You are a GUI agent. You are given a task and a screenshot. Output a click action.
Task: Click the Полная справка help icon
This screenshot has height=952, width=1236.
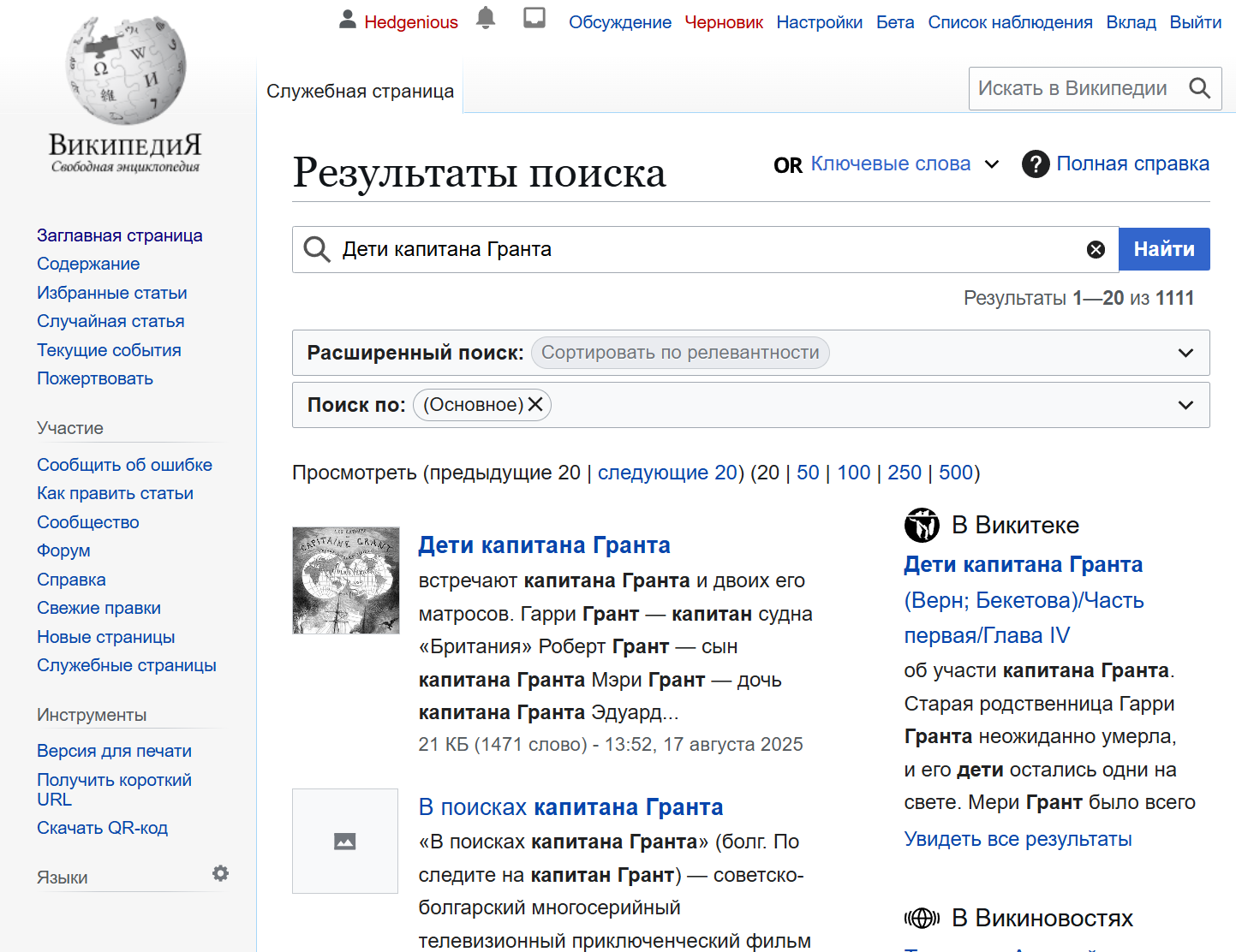tap(1036, 164)
